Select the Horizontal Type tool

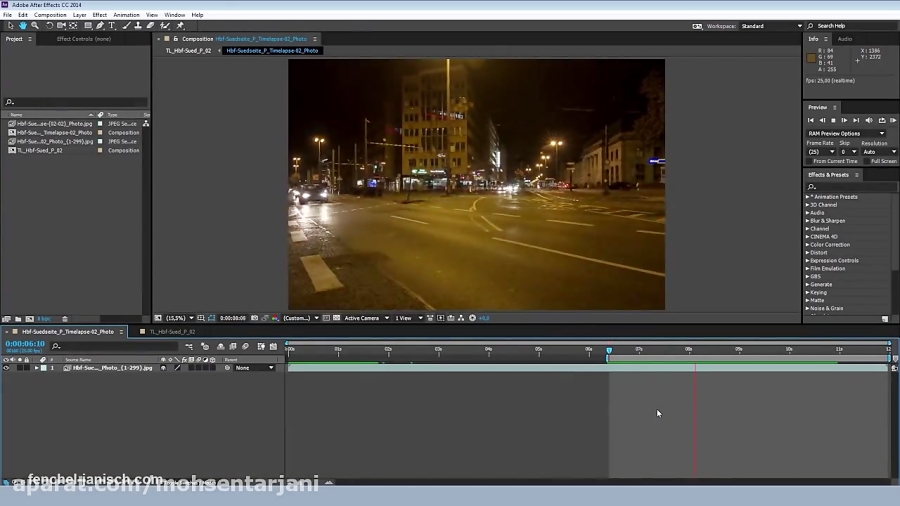tap(112, 26)
